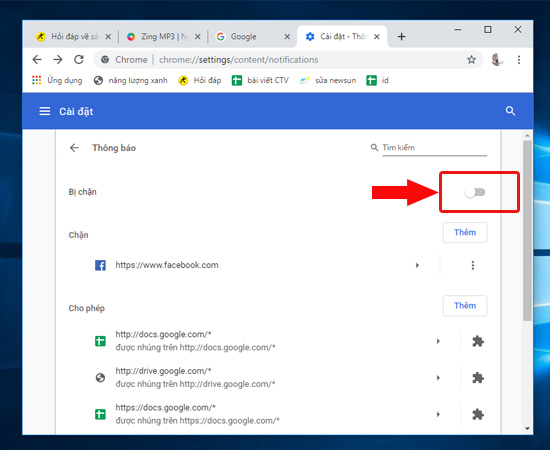
Task: Click the https://www.facebook.com entry text
Action: tap(167, 265)
